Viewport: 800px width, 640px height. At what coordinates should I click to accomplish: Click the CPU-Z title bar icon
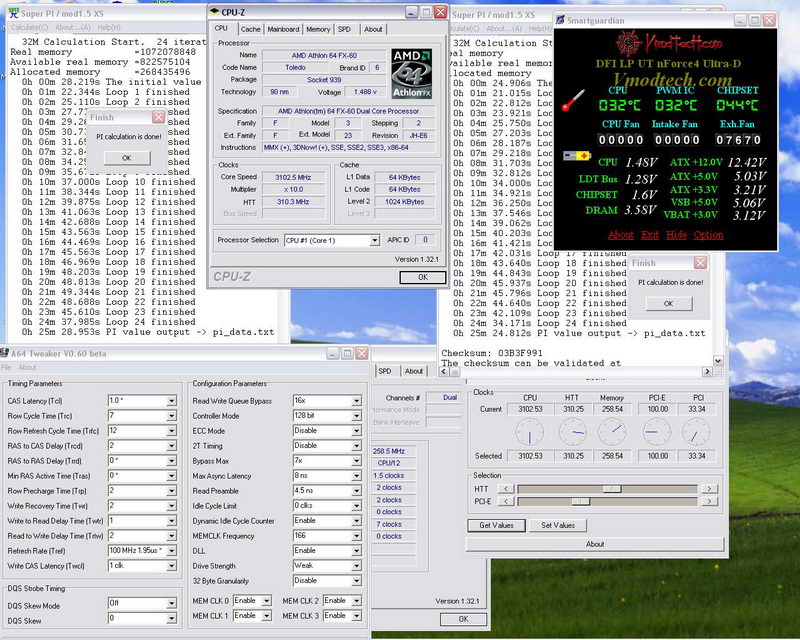click(x=214, y=12)
